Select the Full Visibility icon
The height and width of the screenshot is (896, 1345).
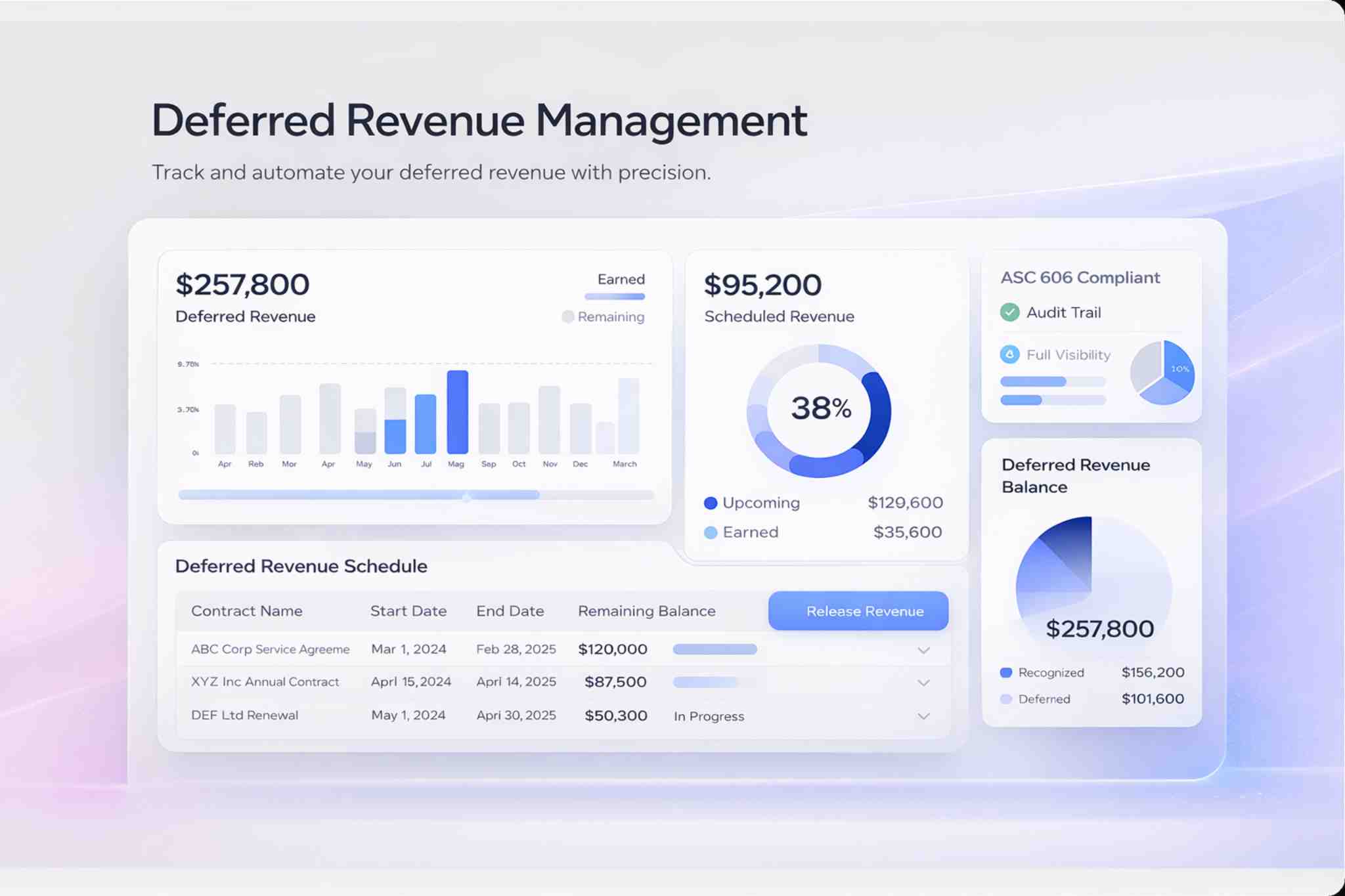pos(1011,355)
